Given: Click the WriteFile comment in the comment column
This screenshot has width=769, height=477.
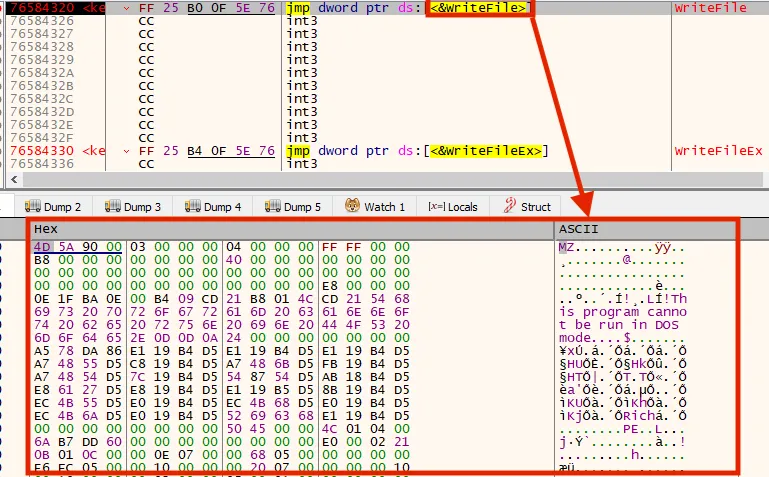Looking at the screenshot, I should click(x=711, y=8).
